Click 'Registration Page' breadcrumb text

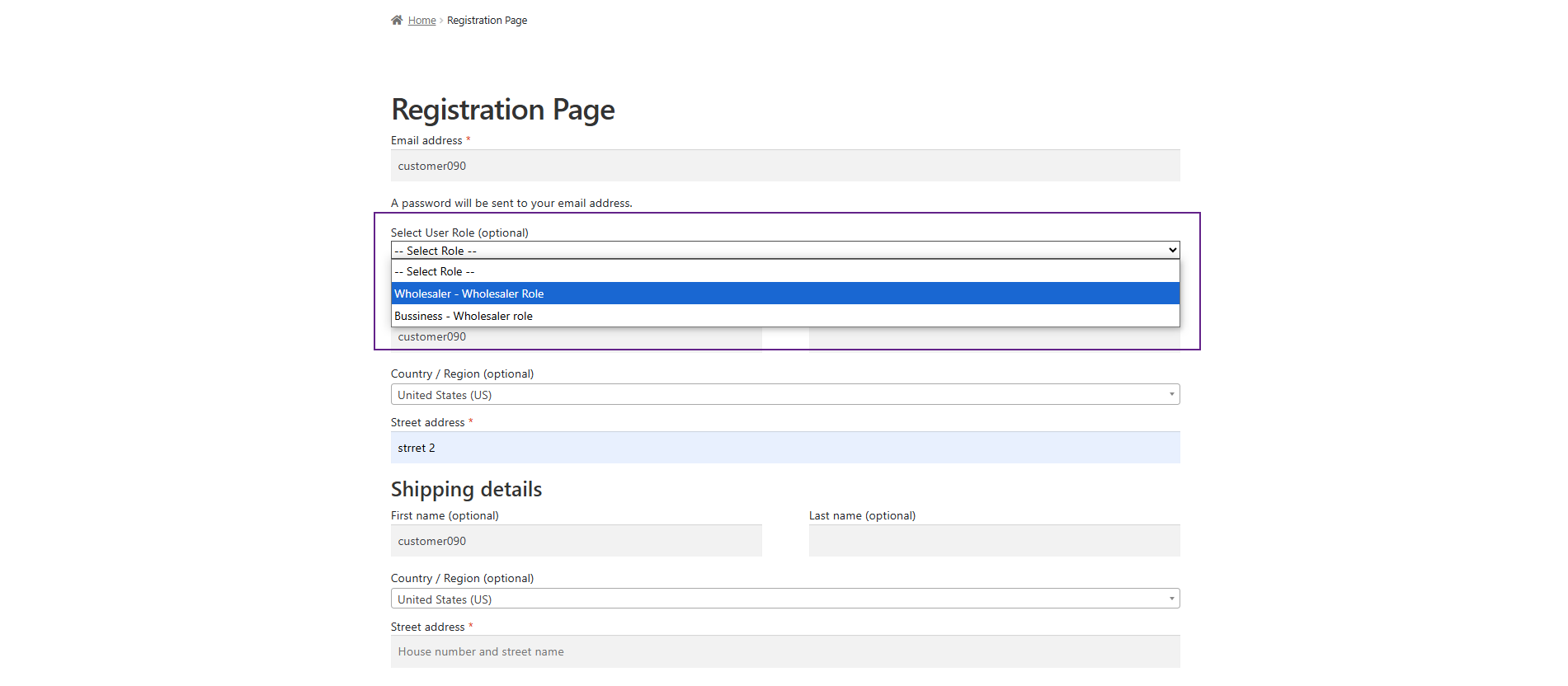tap(487, 21)
